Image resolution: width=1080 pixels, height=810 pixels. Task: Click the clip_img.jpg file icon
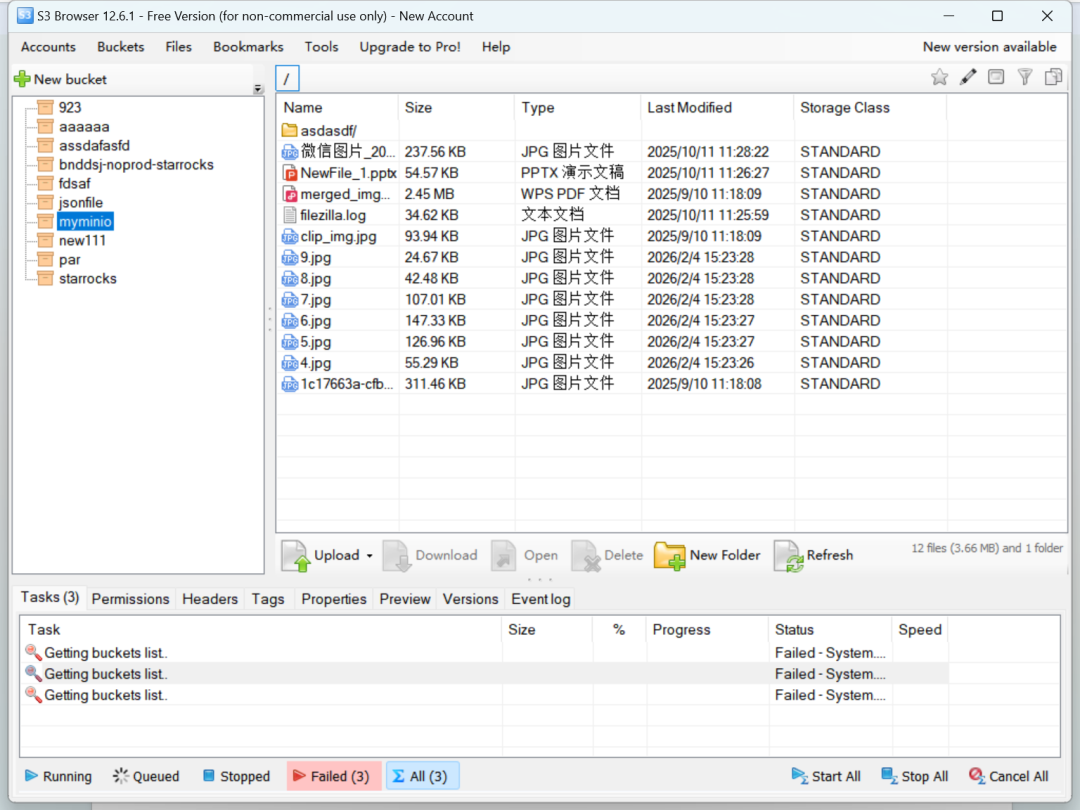point(290,236)
